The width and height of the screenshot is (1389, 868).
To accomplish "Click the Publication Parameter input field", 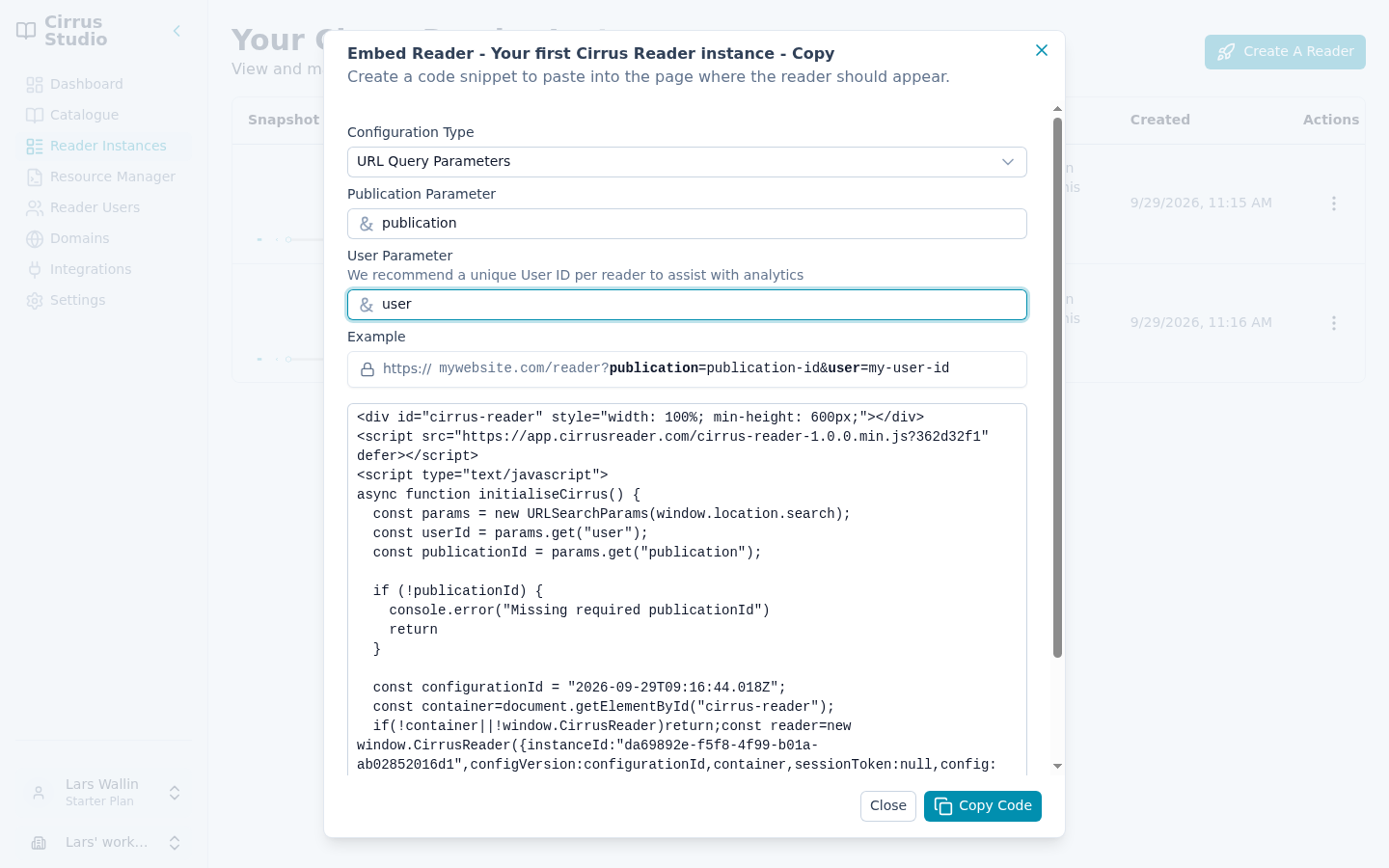I will click(x=687, y=224).
